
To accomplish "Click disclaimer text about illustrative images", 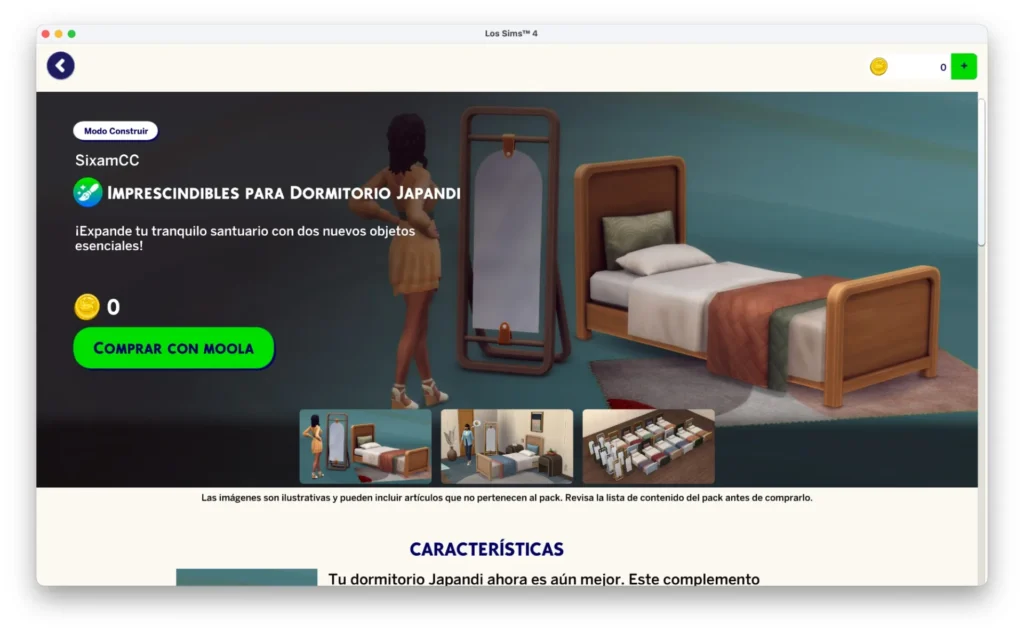I will tap(507, 498).
